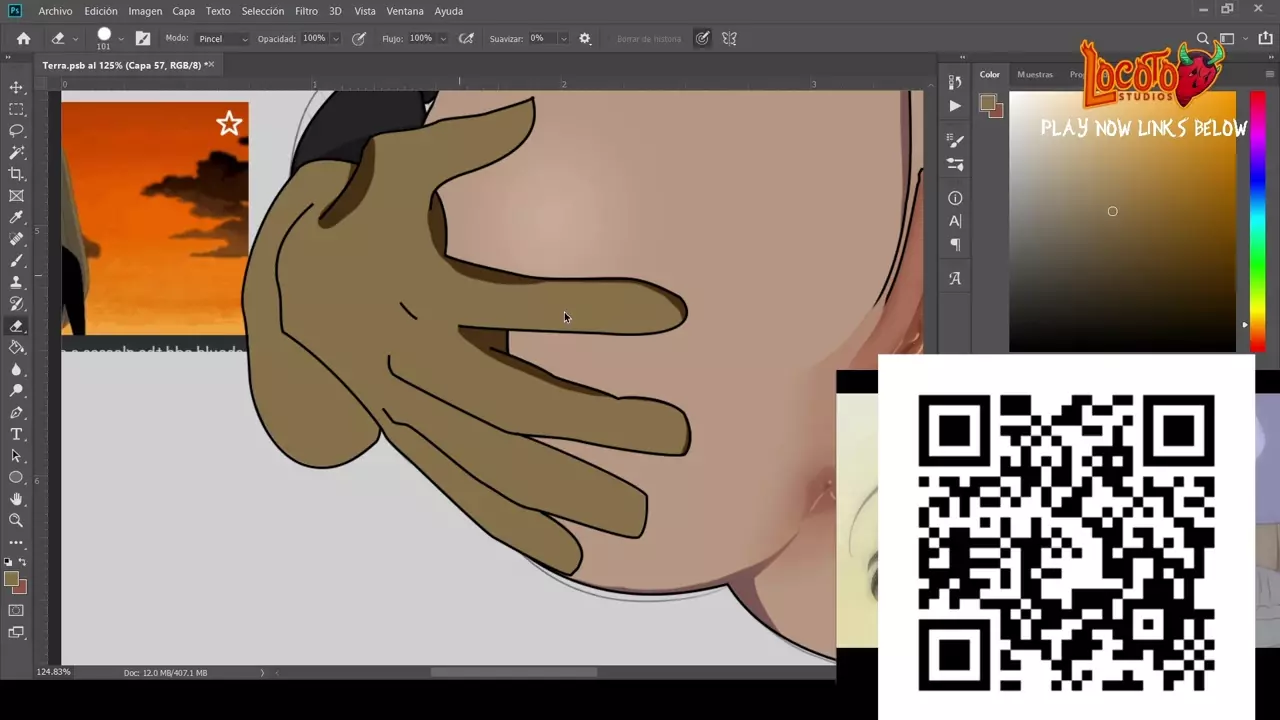1280x720 pixels.
Task: Toggle pressure for opacity button
Action: pyautogui.click(x=358, y=39)
